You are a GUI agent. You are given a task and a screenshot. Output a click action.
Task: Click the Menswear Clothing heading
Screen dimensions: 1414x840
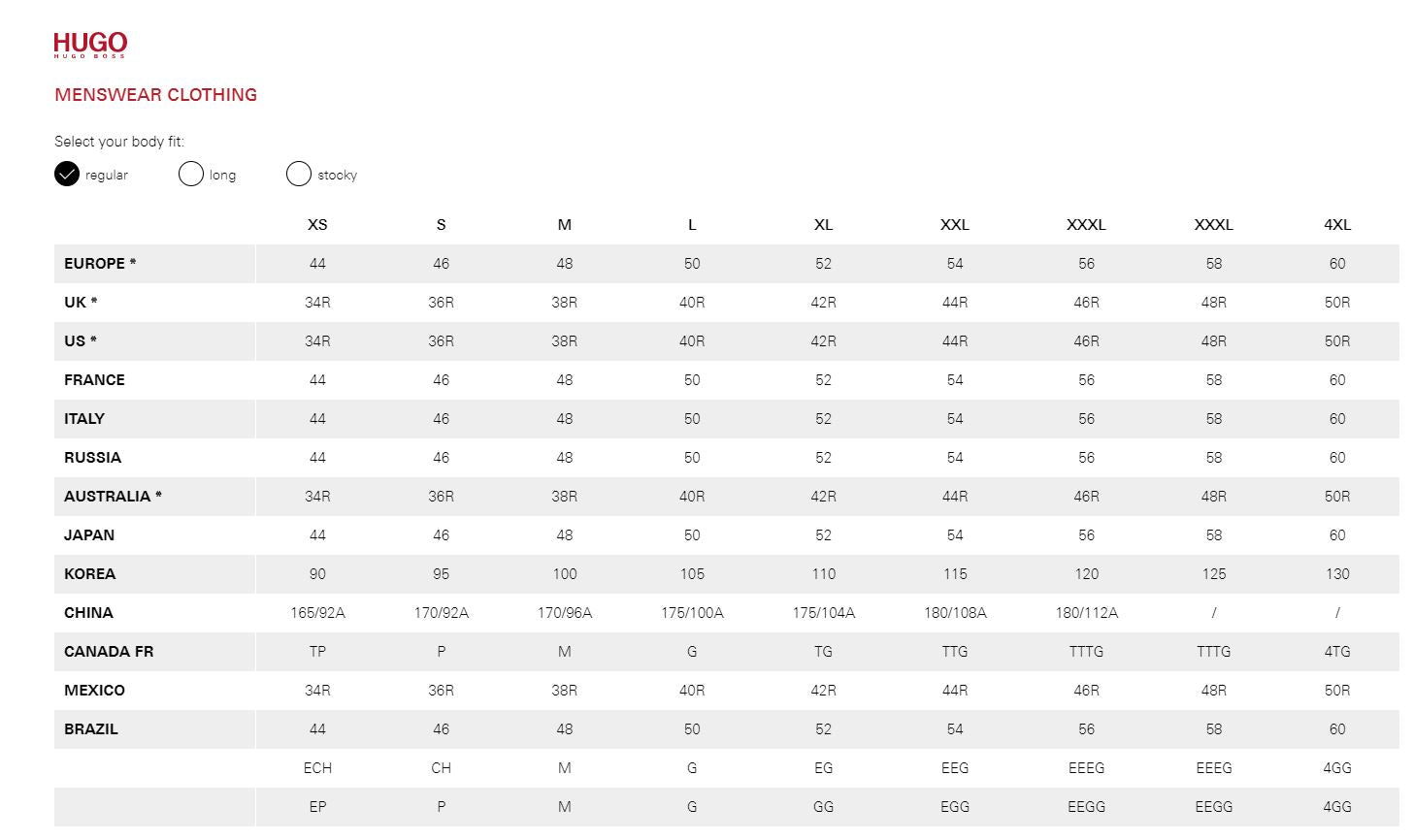click(155, 95)
